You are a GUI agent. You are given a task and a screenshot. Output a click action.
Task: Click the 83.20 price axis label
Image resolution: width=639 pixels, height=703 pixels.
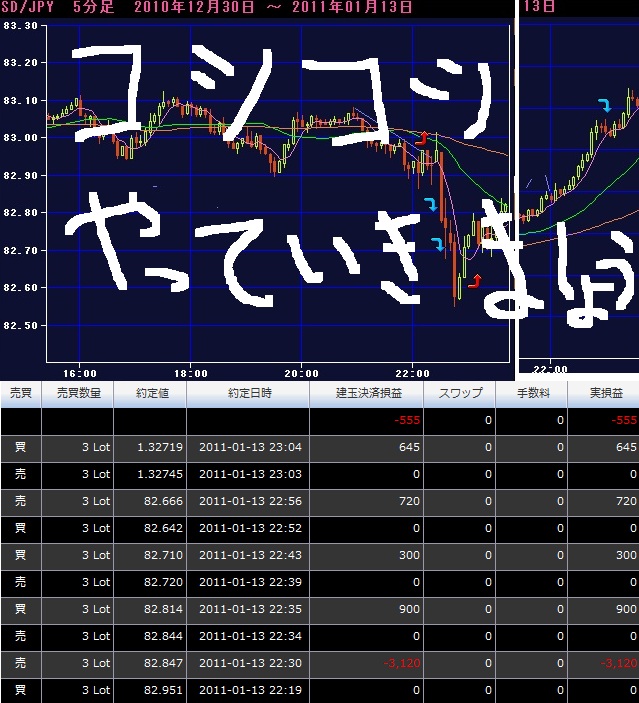click(21, 63)
